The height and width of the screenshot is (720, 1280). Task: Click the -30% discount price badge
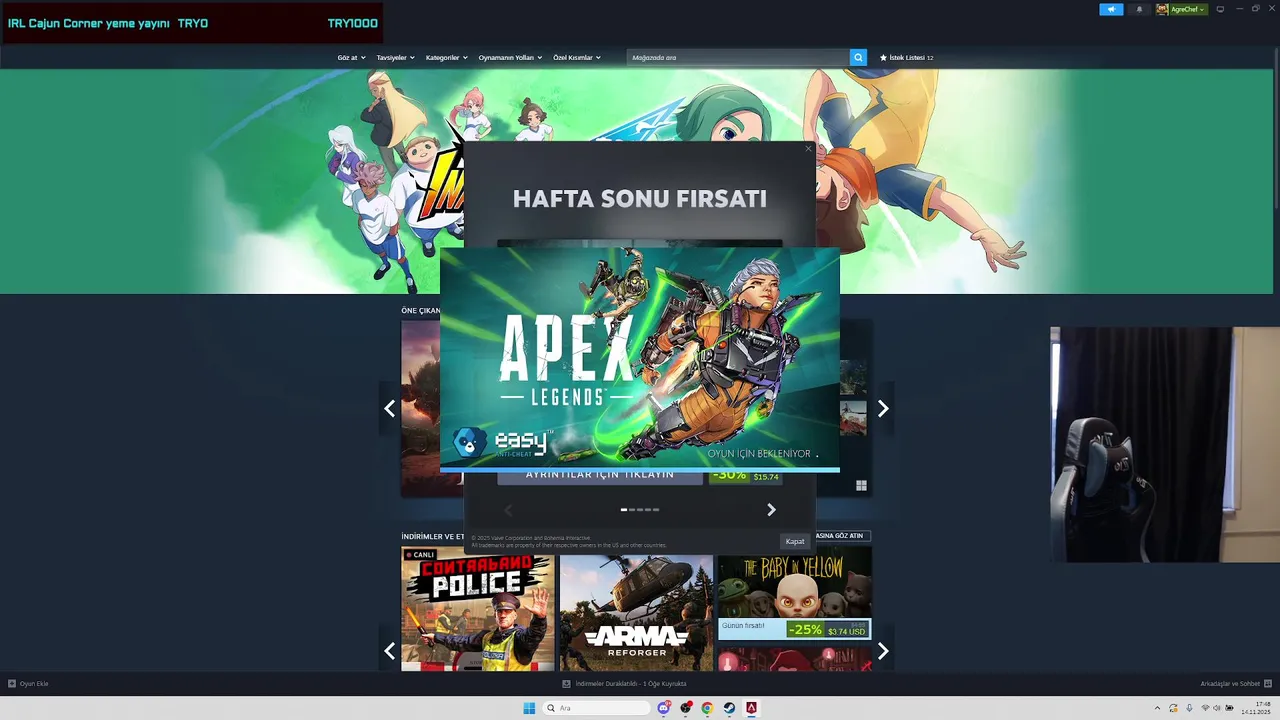pyautogui.click(x=745, y=477)
